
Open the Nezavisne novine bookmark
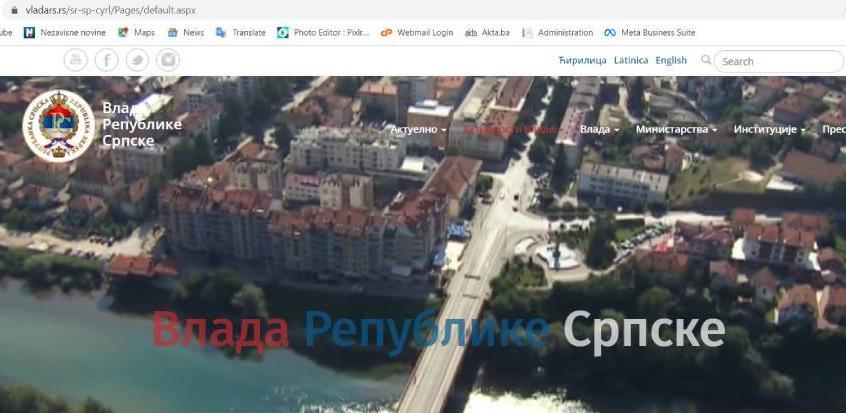click(65, 32)
